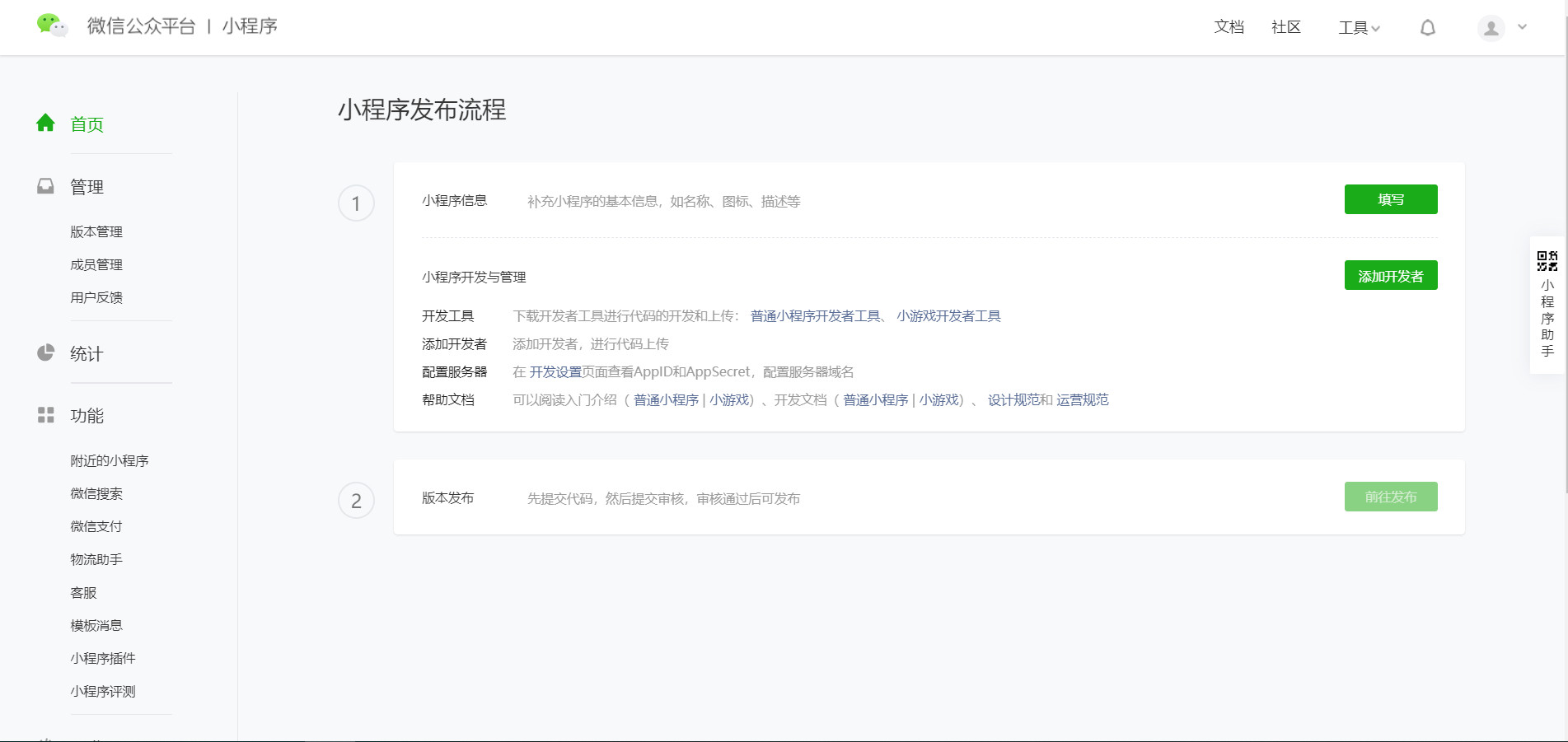Open the notification bell icon
This screenshot has width=1568, height=742.
[x=1428, y=28]
